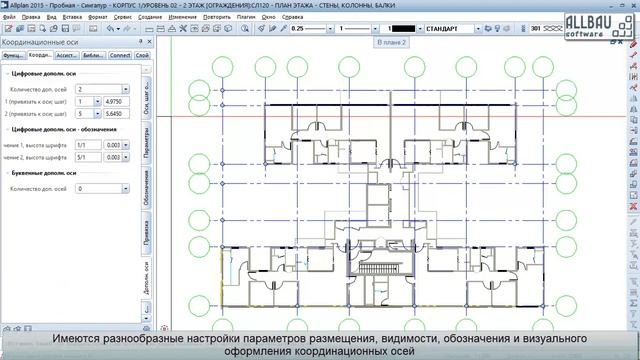The width and height of the screenshot is (640, 360).
Task: Open the line color dropdown arrow
Action: (x=420, y=29)
